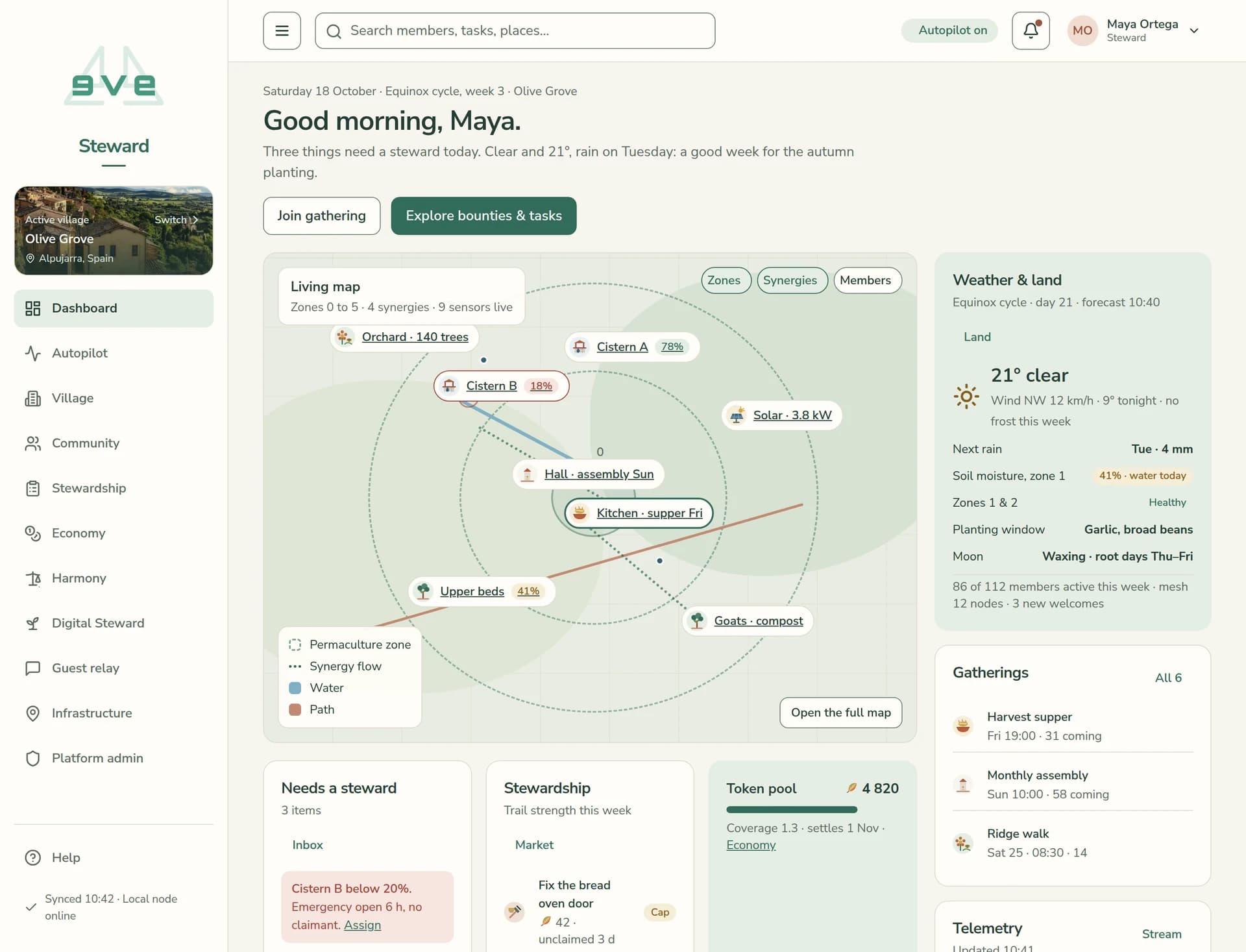Open the Dashboard menu item
The width and height of the screenshot is (1246, 952).
(114, 308)
